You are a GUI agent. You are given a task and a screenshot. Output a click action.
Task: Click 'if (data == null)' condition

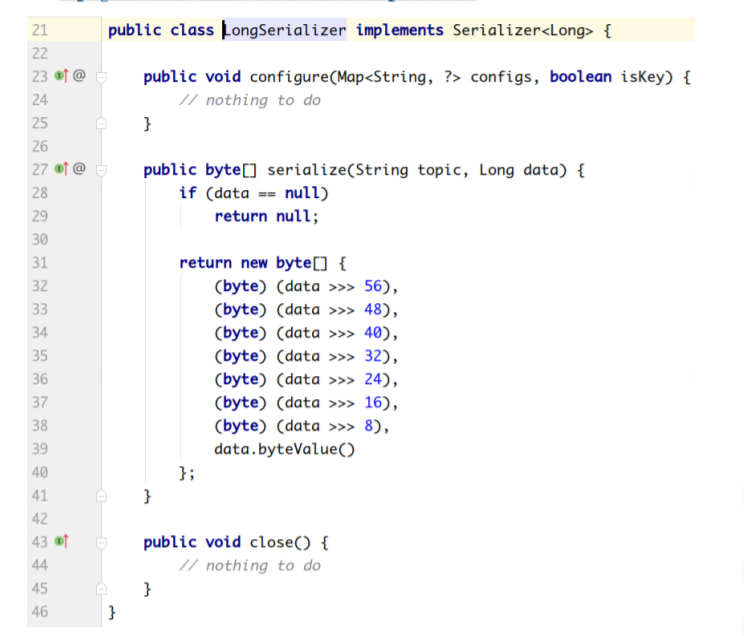tap(253, 193)
